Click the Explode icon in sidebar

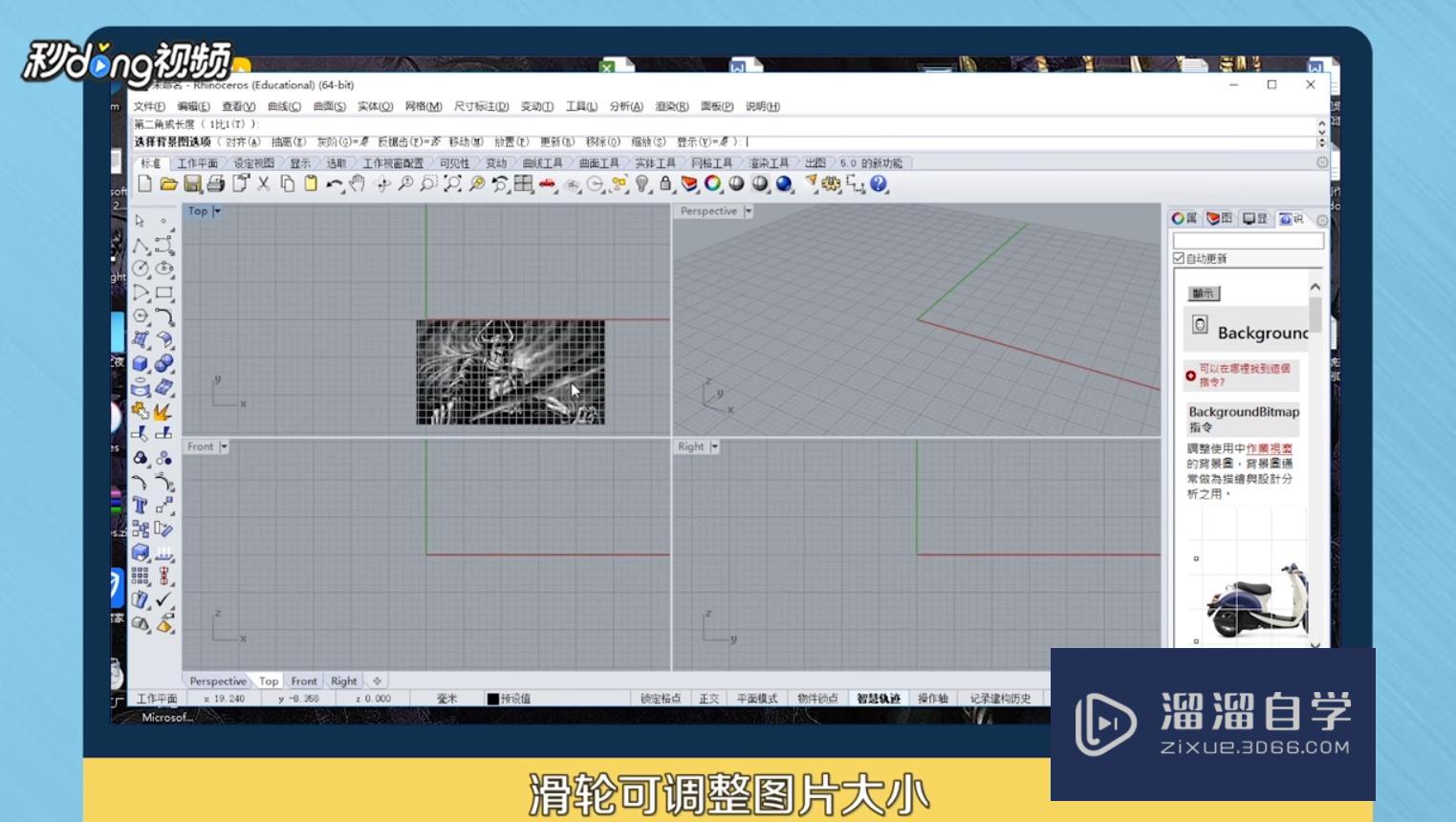[163, 411]
